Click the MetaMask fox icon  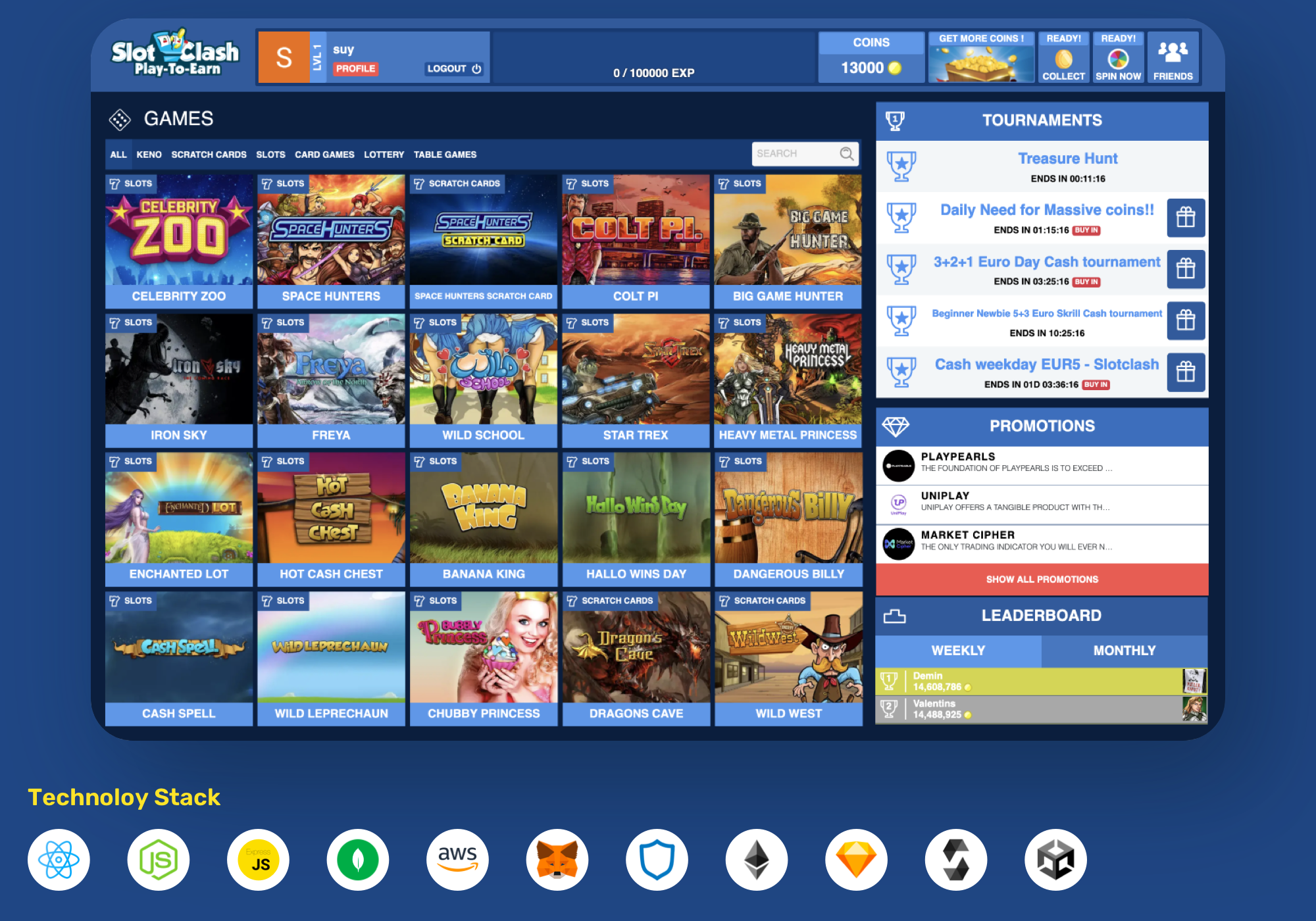(557, 860)
